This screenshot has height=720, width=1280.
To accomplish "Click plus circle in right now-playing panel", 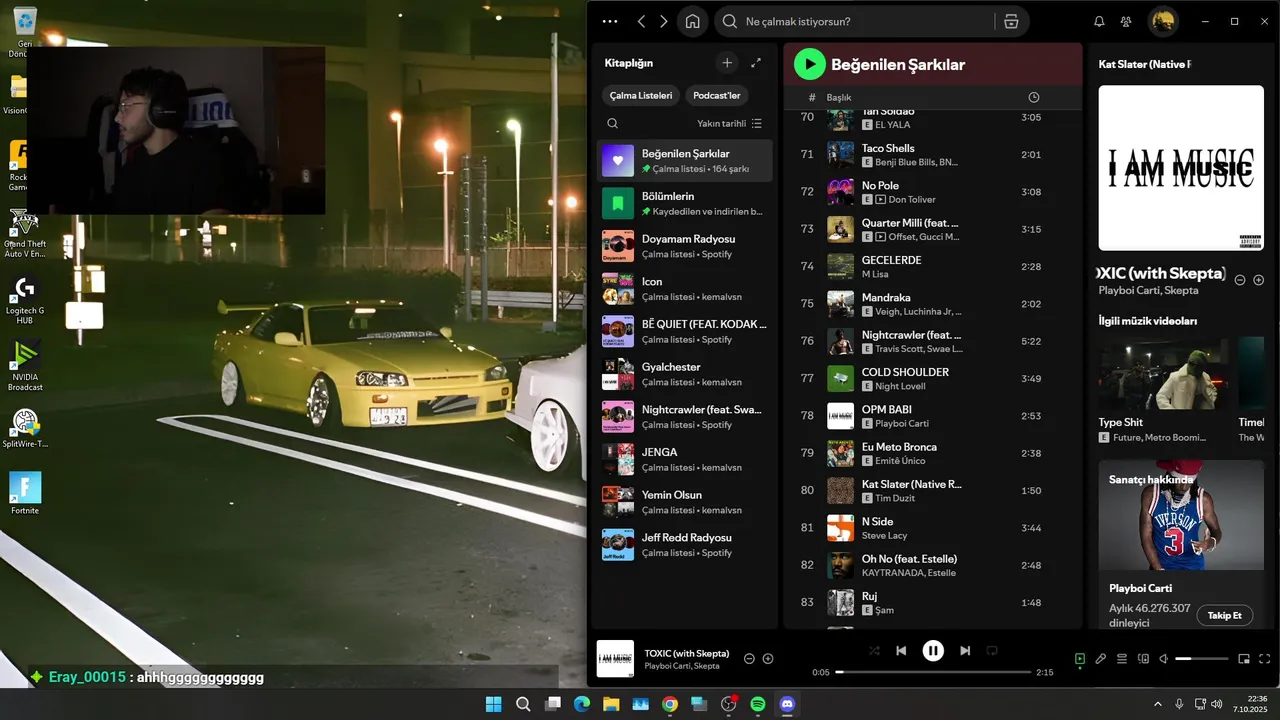I will pyautogui.click(x=1259, y=280).
